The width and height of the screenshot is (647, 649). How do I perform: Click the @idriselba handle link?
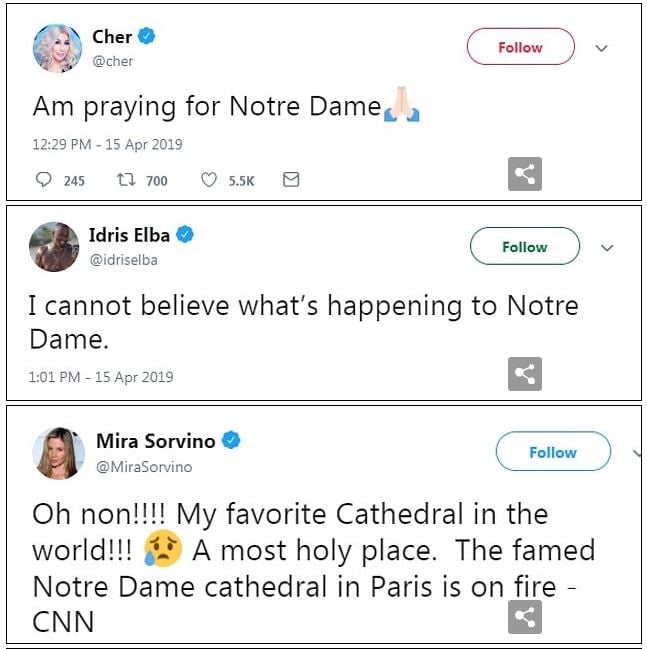click(124, 260)
